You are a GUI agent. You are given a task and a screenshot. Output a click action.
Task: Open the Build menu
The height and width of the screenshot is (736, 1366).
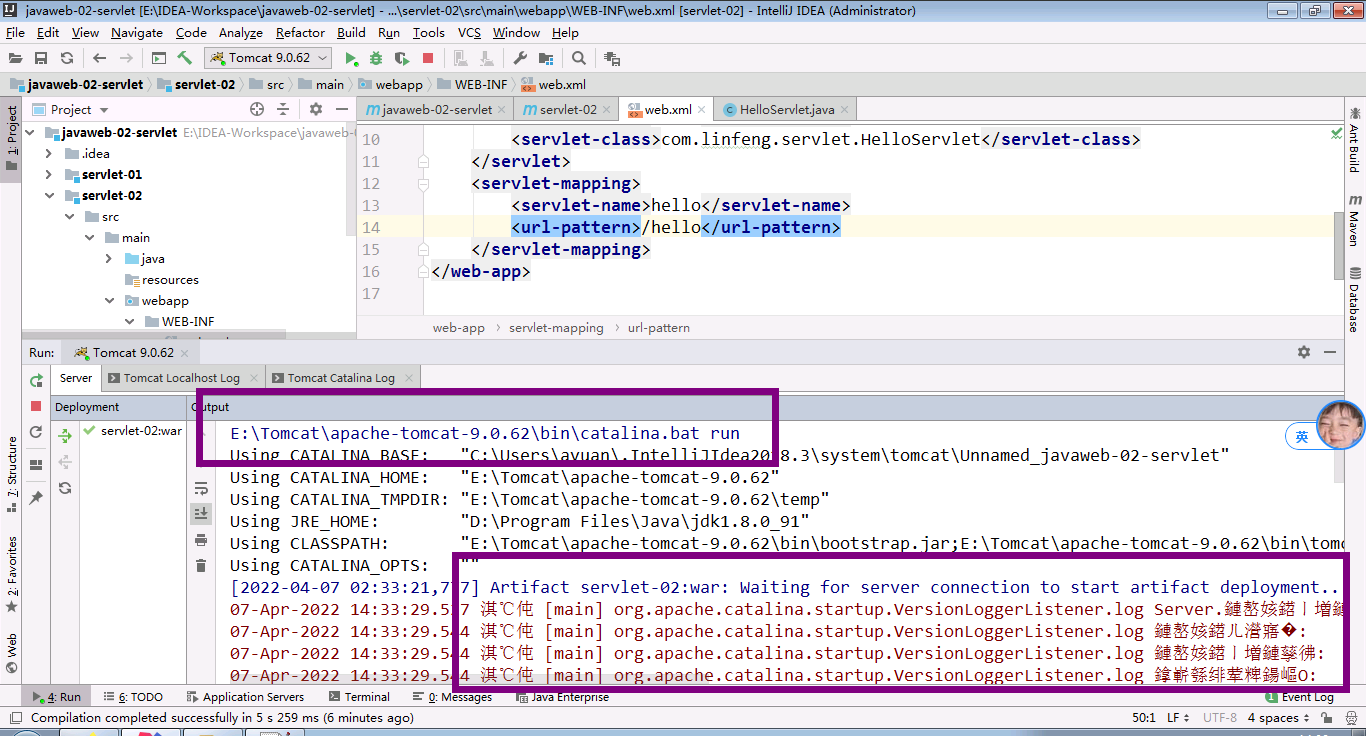(351, 32)
